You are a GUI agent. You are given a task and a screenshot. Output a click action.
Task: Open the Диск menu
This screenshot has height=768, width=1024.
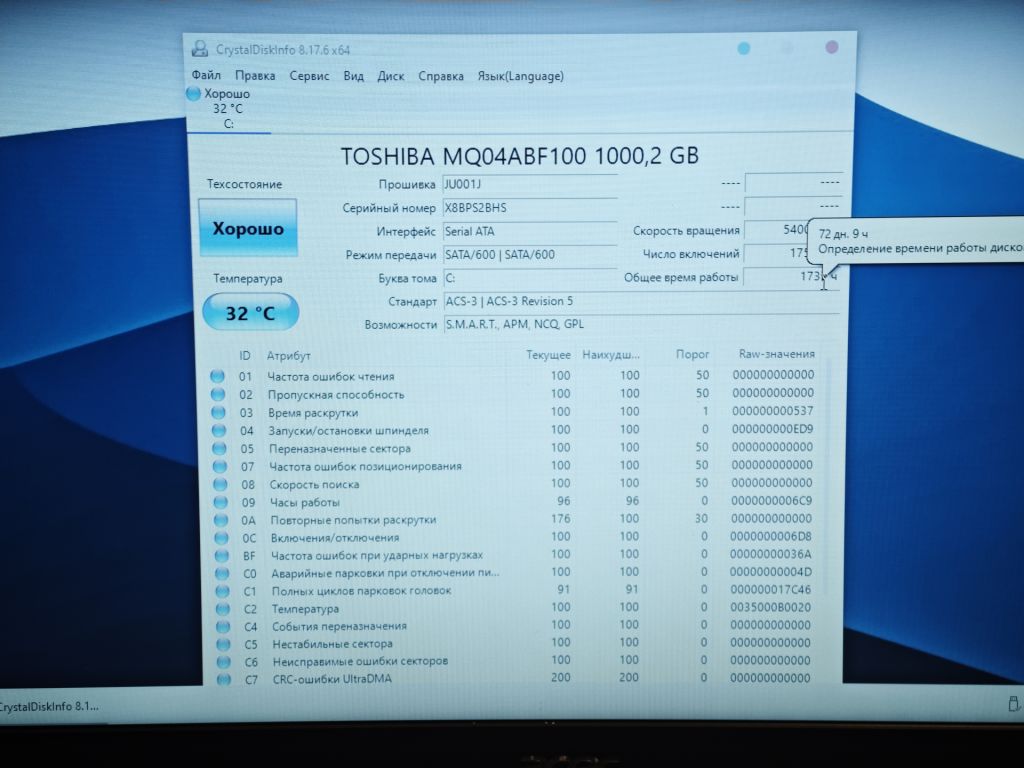click(x=391, y=76)
